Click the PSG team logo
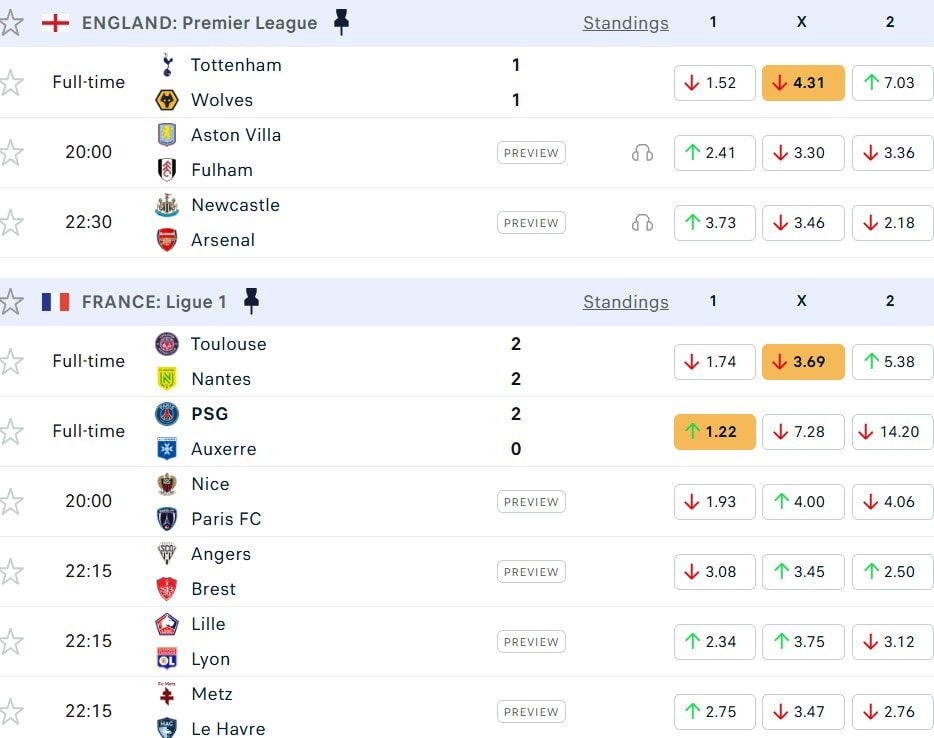 point(167,414)
